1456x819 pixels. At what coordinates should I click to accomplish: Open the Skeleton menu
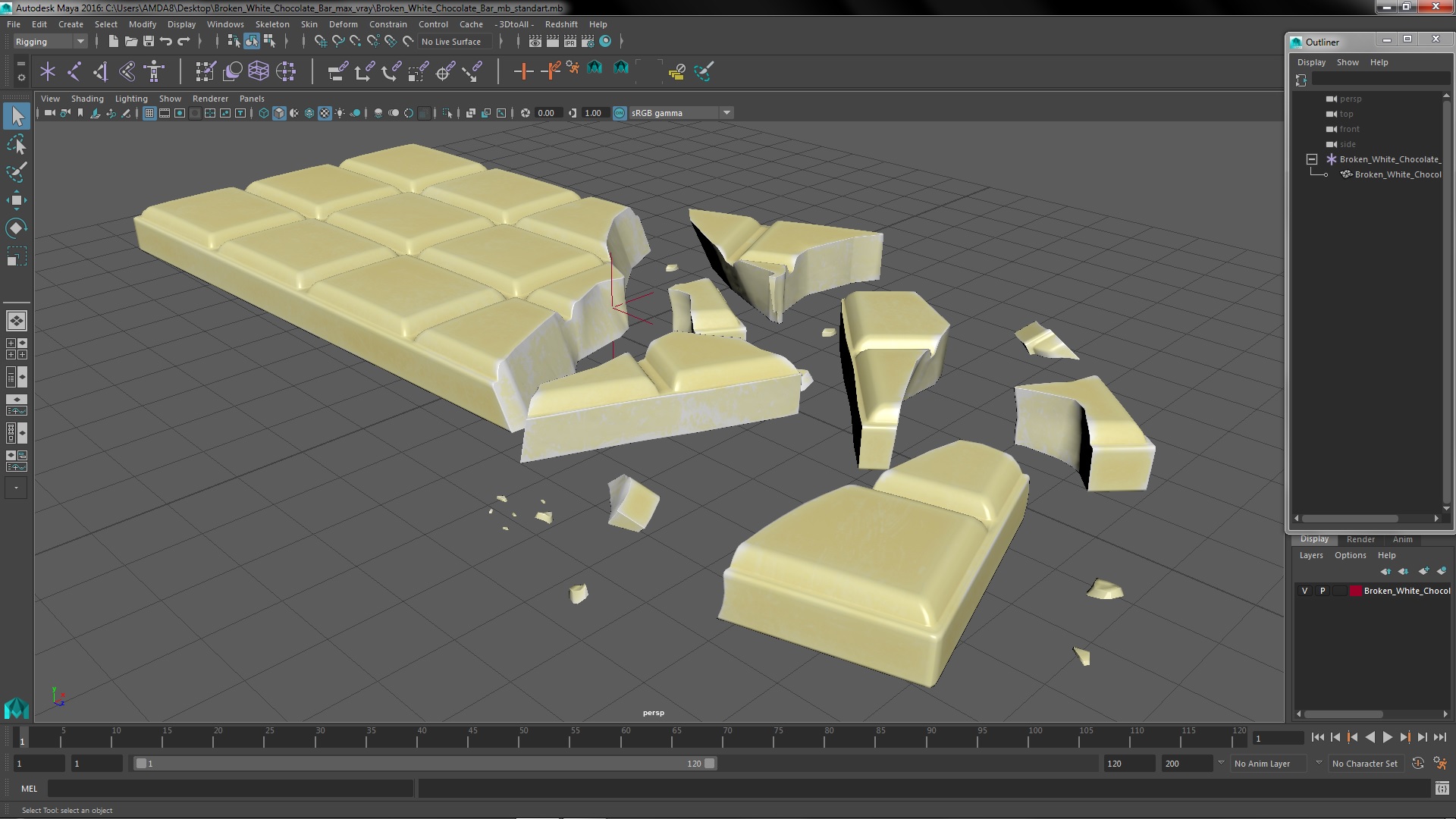click(x=272, y=24)
